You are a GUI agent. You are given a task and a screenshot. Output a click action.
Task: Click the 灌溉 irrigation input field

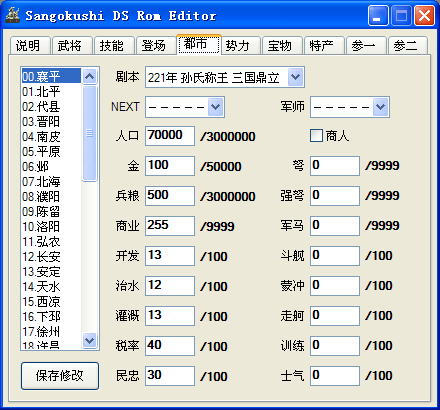[x=170, y=316]
